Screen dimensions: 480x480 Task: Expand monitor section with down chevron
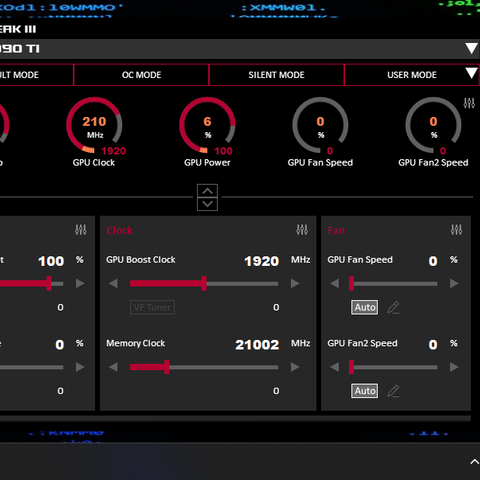207,204
